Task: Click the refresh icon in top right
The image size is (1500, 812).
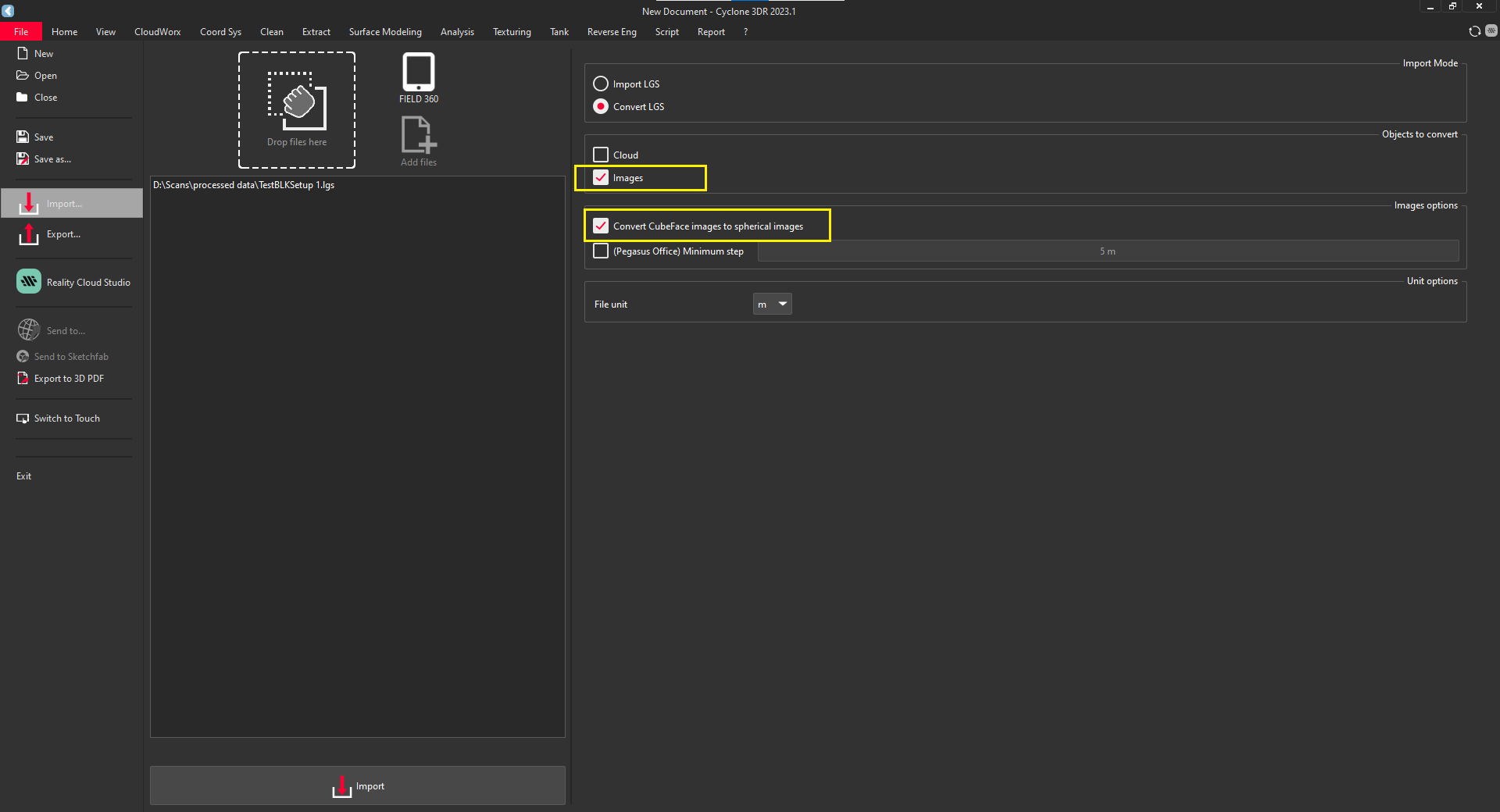Action: tap(1475, 31)
